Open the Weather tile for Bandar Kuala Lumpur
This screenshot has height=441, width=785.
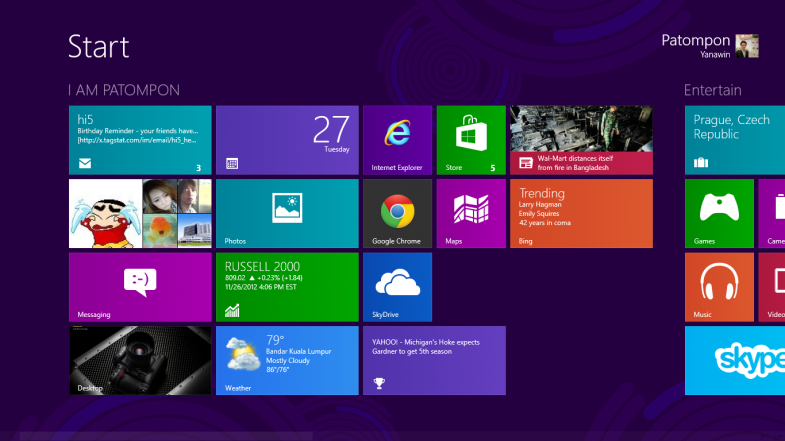287,360
